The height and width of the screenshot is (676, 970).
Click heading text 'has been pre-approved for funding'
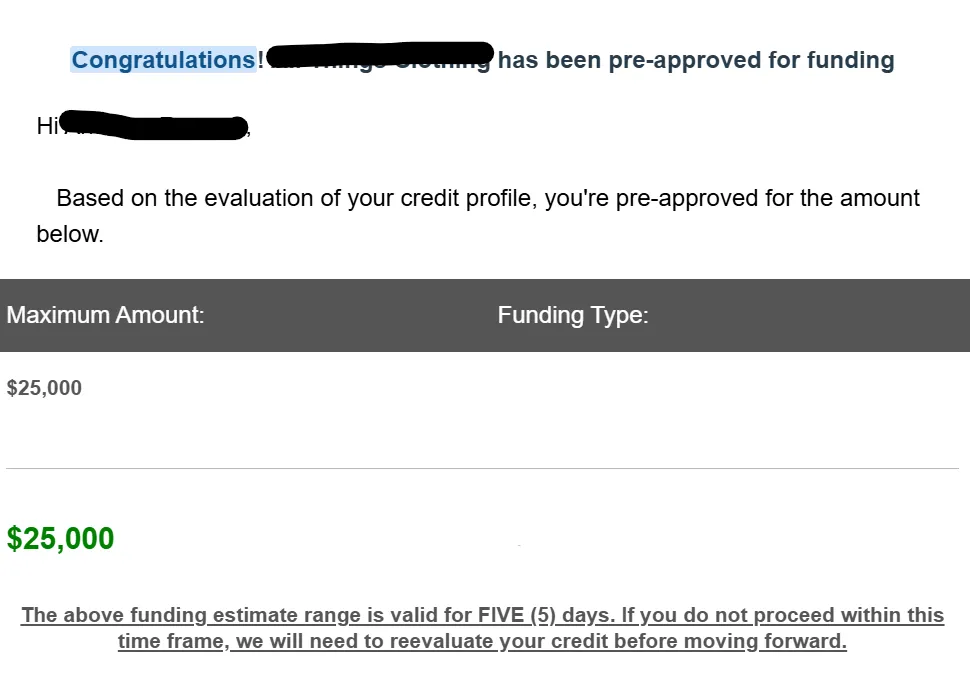point(696,60)
